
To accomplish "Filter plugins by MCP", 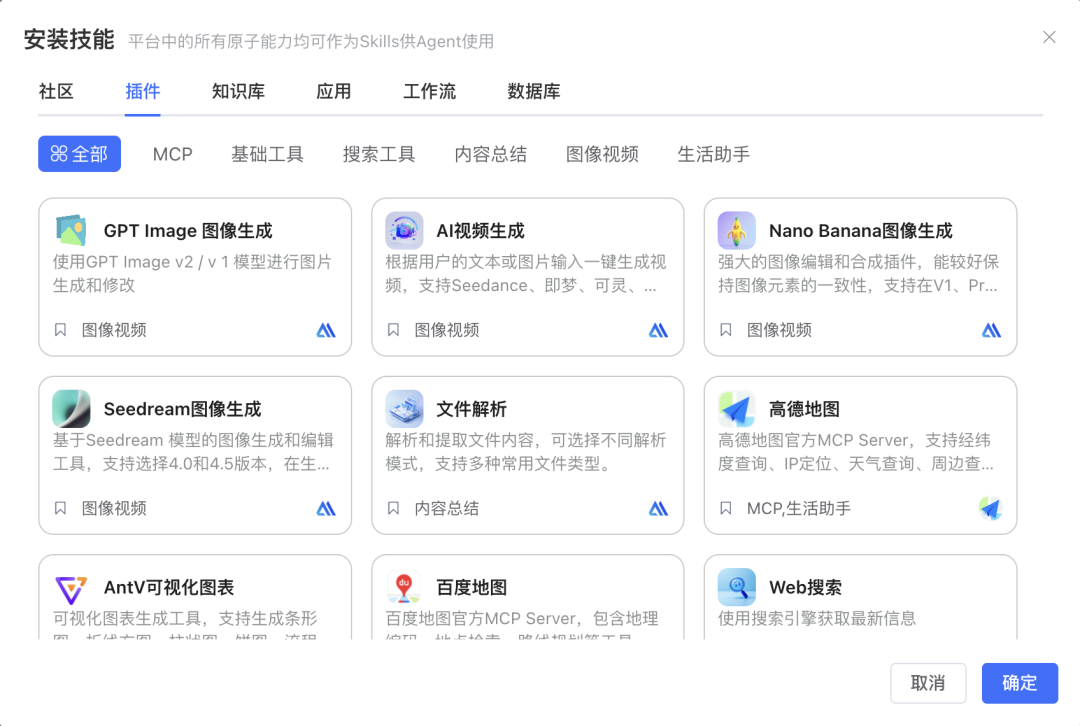I will 172,154.
